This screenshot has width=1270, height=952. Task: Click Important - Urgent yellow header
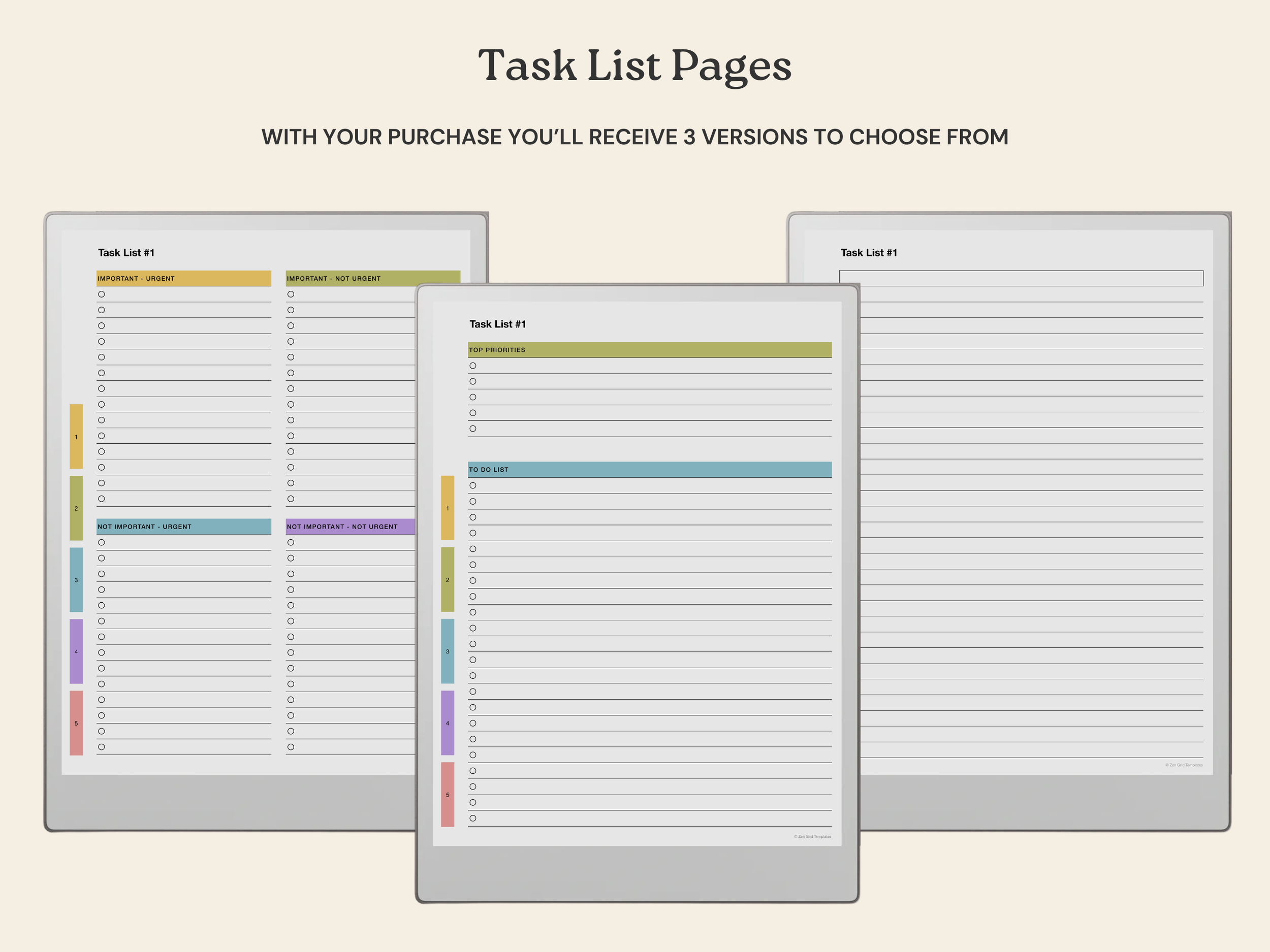[x=183, y=278]
